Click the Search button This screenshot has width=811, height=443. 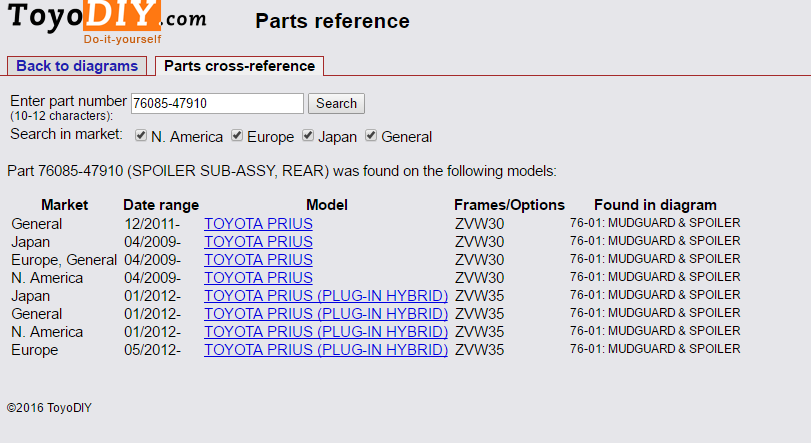coord(336,103)
